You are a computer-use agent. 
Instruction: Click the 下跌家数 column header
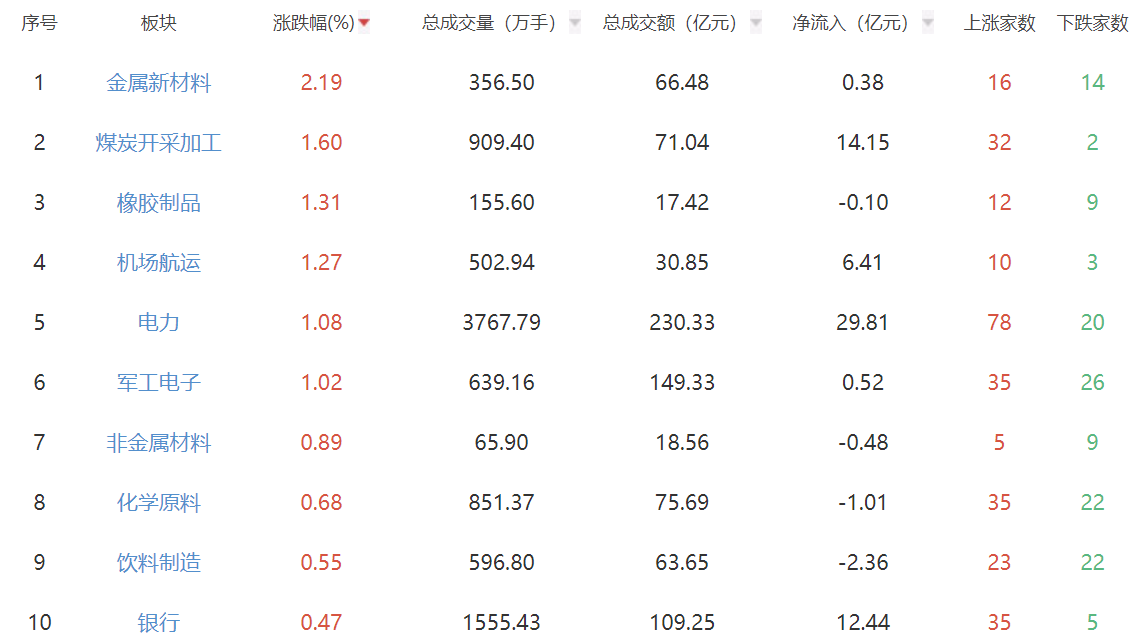point(1093,23)
